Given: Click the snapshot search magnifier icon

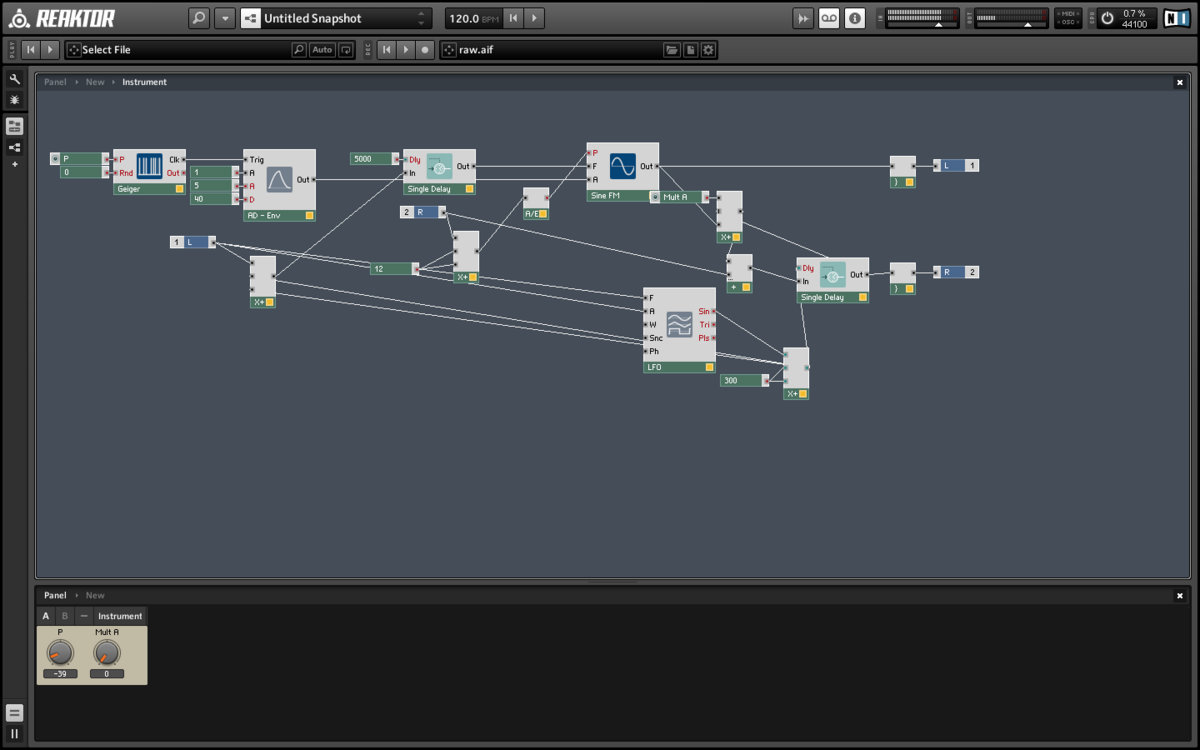Looking at the screenshot, I should [199, 18].
